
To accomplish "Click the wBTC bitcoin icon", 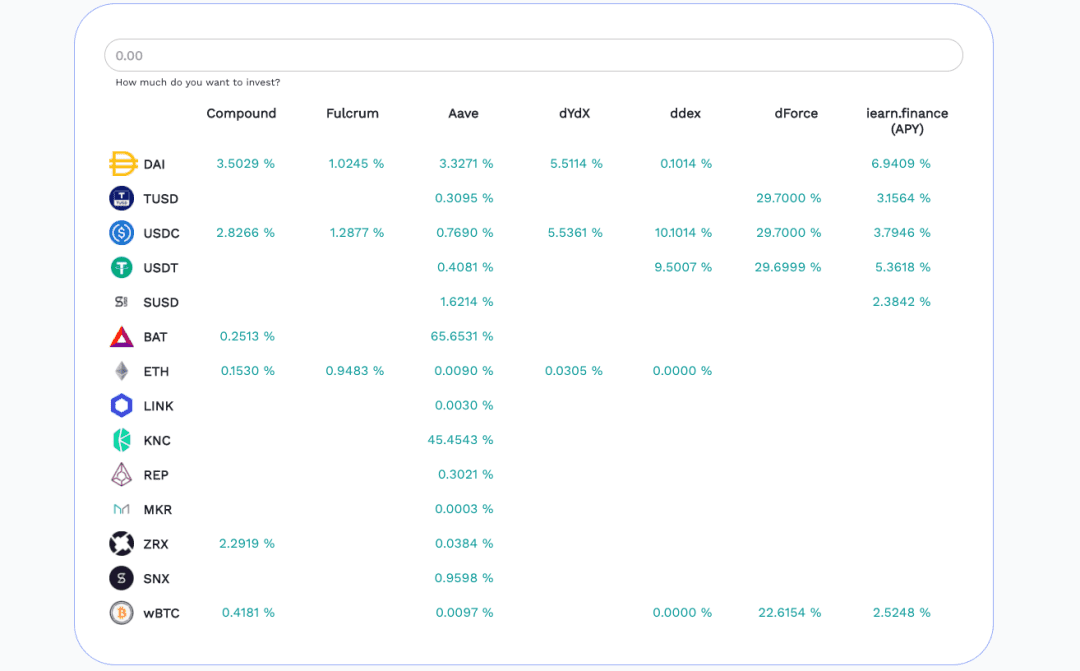I will pyautogui.click(x=122, y=612).
